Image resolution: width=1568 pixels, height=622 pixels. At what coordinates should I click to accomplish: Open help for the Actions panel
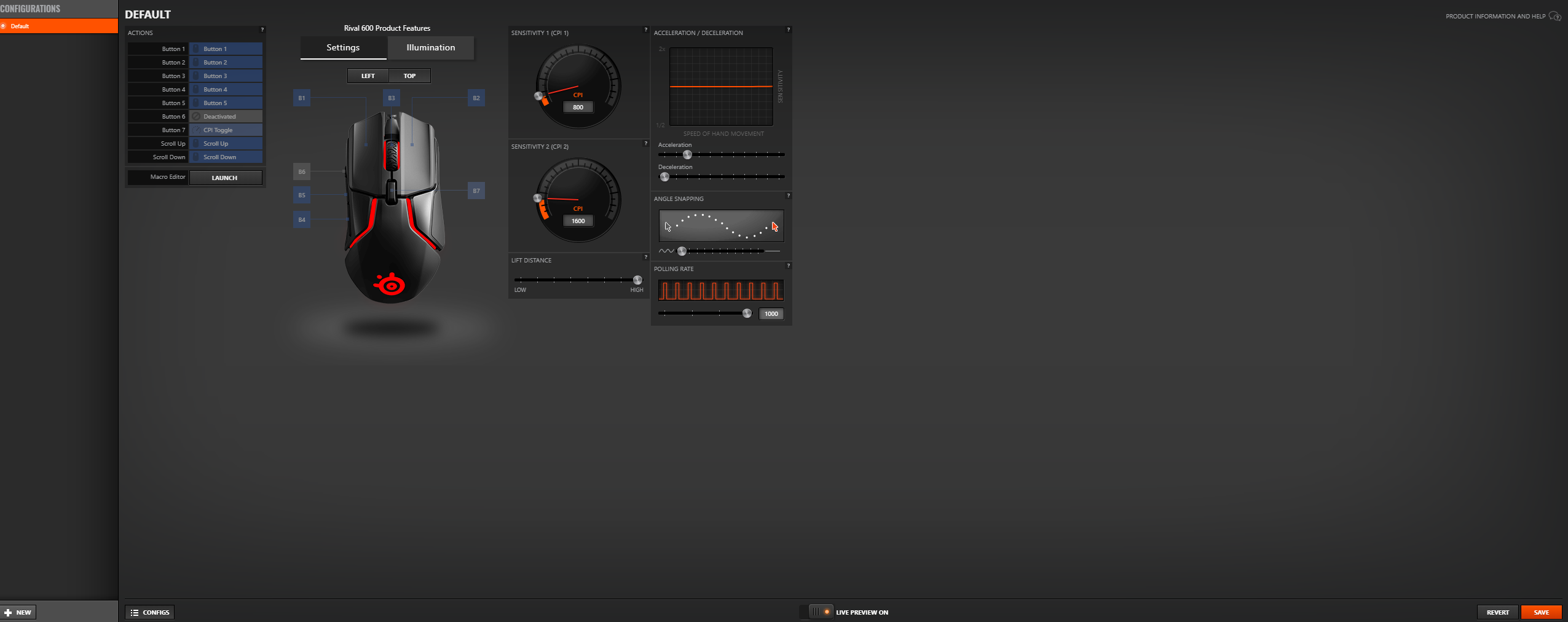pos(262,30)
